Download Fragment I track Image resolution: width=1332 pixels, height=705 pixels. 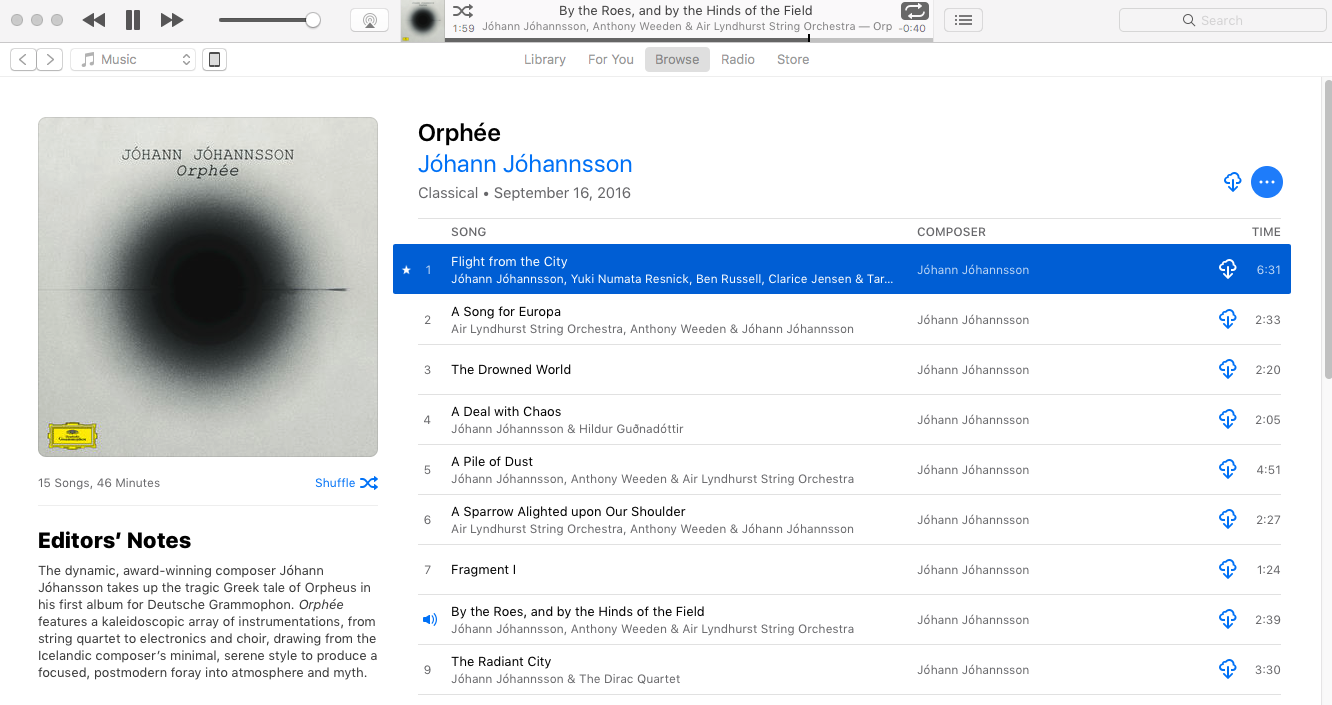tap(1228, 569)
